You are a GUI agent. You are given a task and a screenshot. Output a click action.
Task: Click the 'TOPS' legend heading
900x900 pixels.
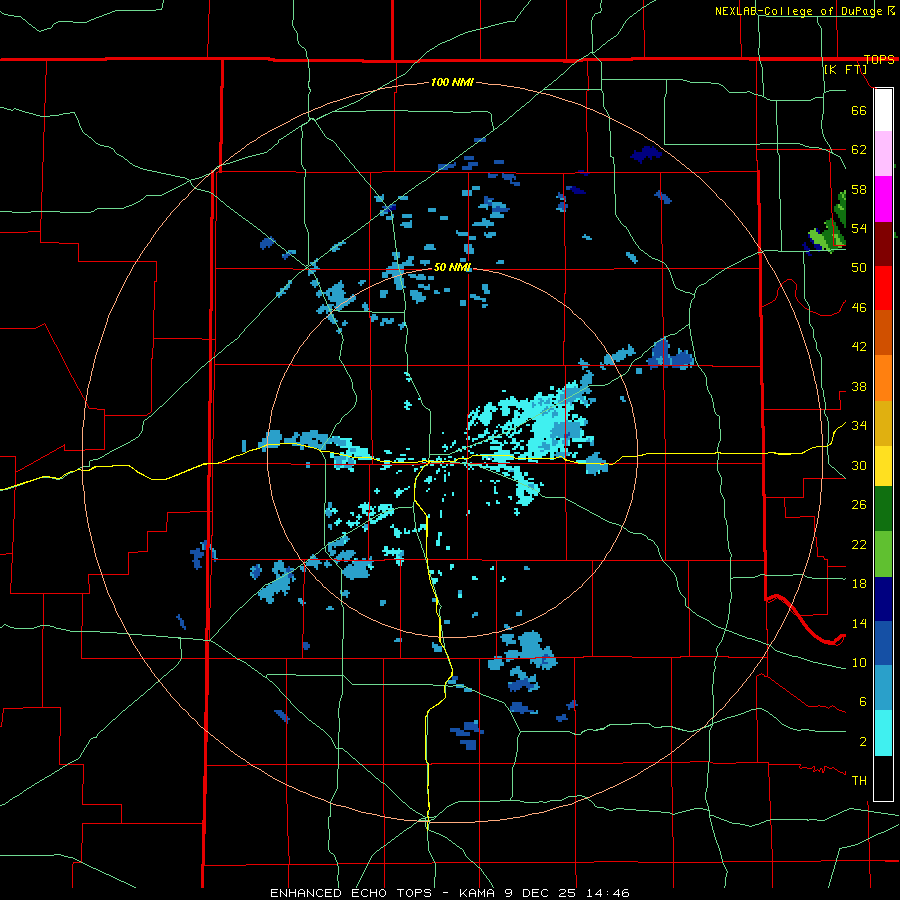coord(879,59)
